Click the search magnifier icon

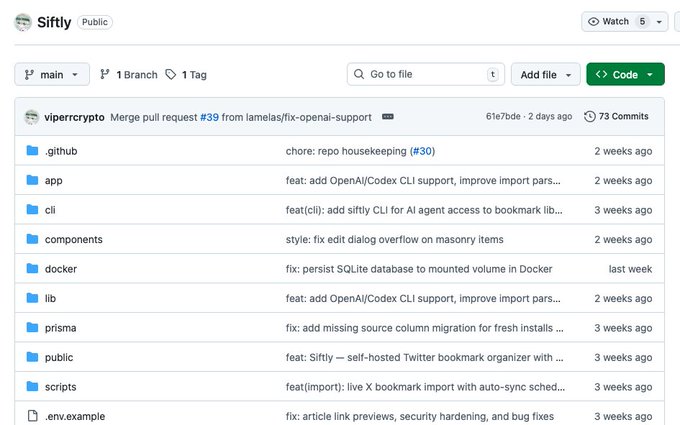click(359, 74)
